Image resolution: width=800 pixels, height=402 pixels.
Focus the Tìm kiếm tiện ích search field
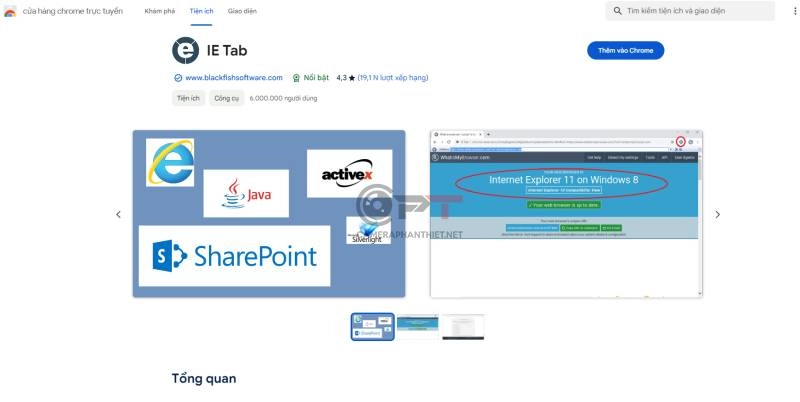pyautogui.click(x=695, y=11)
